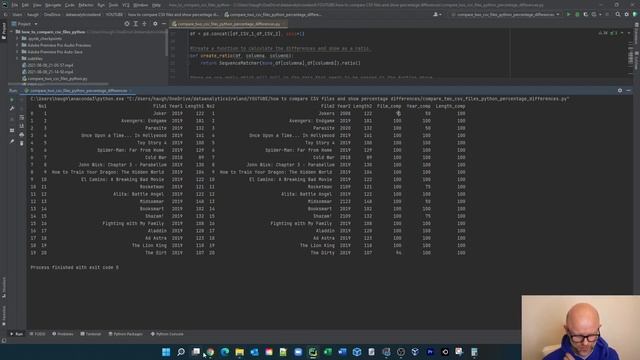Open IDE settings gear in top toolbar
The height and width of the screenshot is (360, 640).
627,15
